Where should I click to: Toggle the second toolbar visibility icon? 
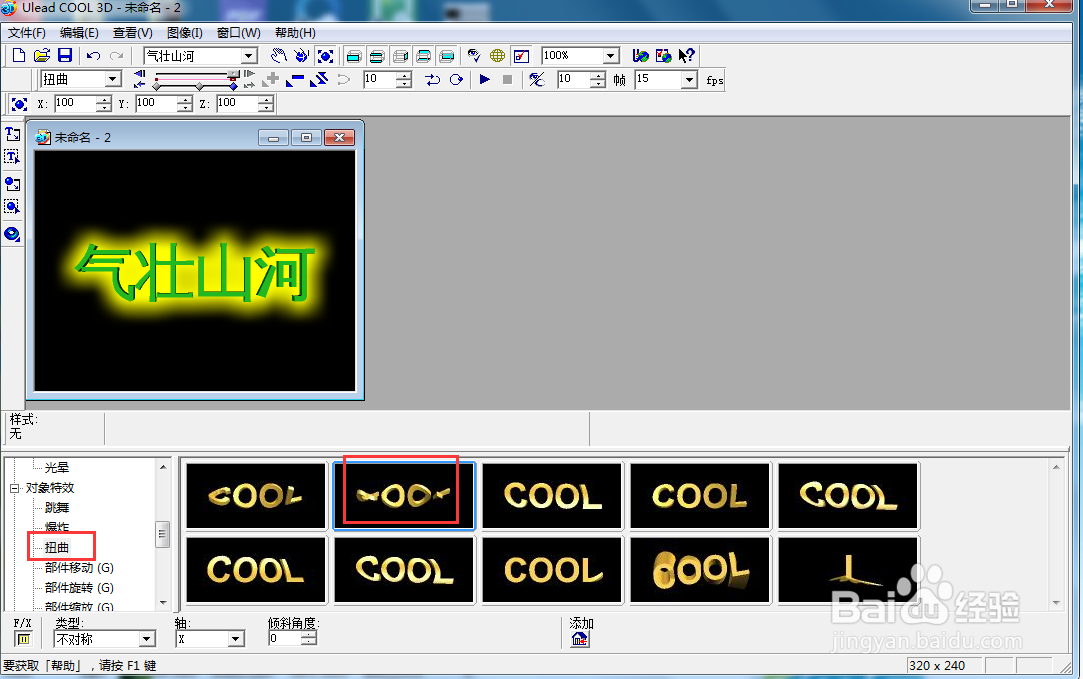click(x=377, y=55)
